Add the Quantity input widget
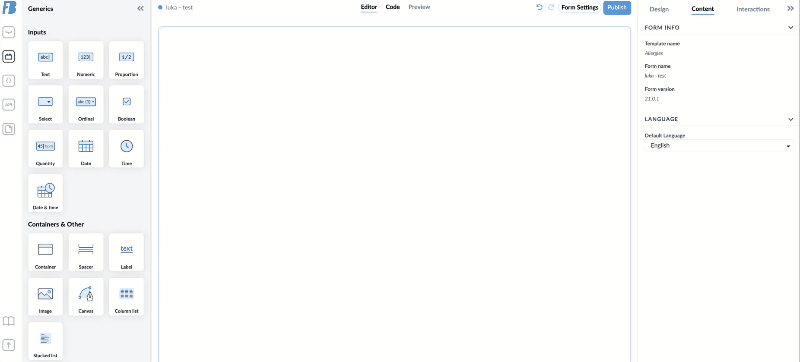This screenshot has height=362, width=800. click(x=45, y=149)
